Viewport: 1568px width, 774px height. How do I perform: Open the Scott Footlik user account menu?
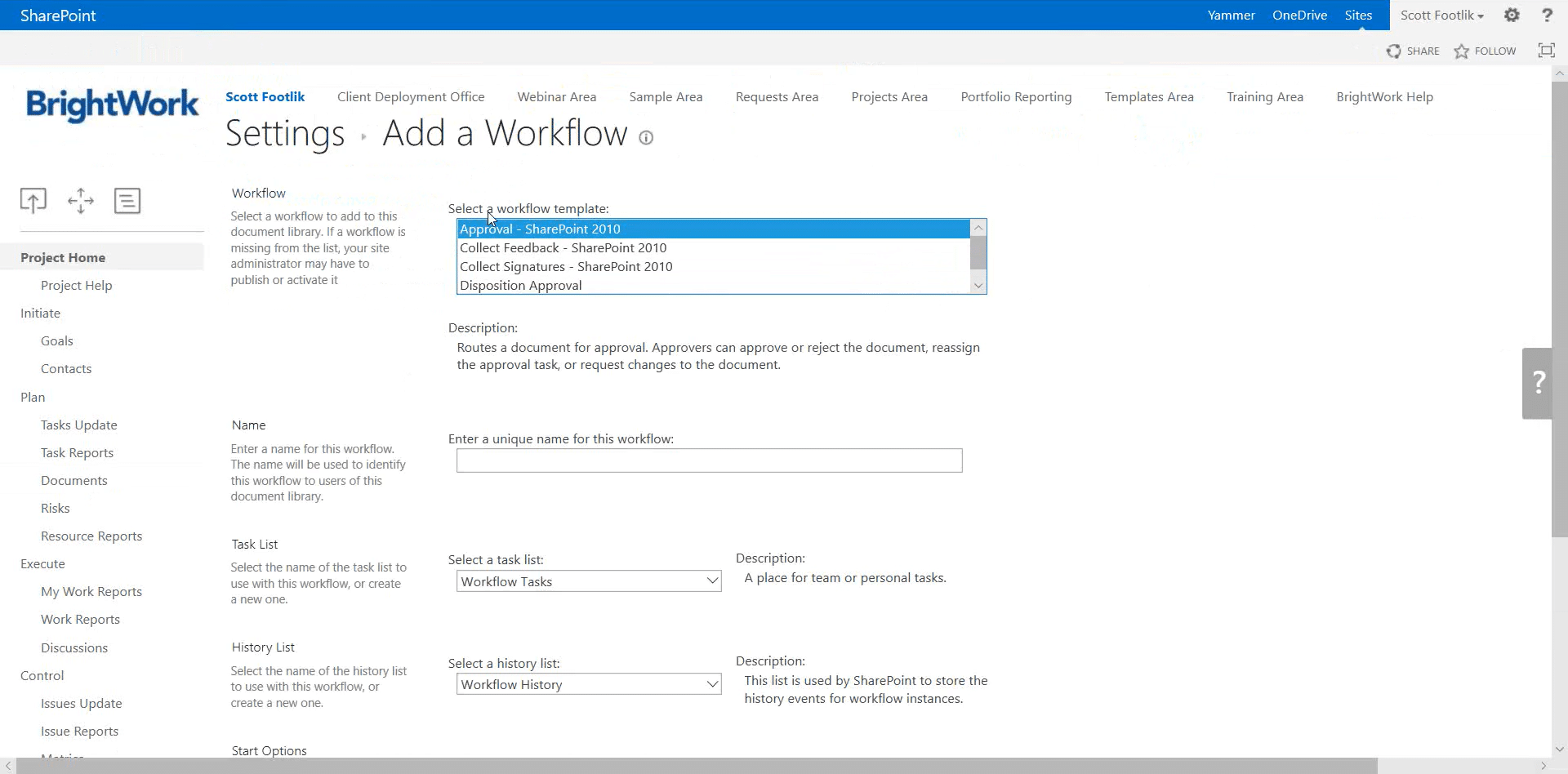1442,16
